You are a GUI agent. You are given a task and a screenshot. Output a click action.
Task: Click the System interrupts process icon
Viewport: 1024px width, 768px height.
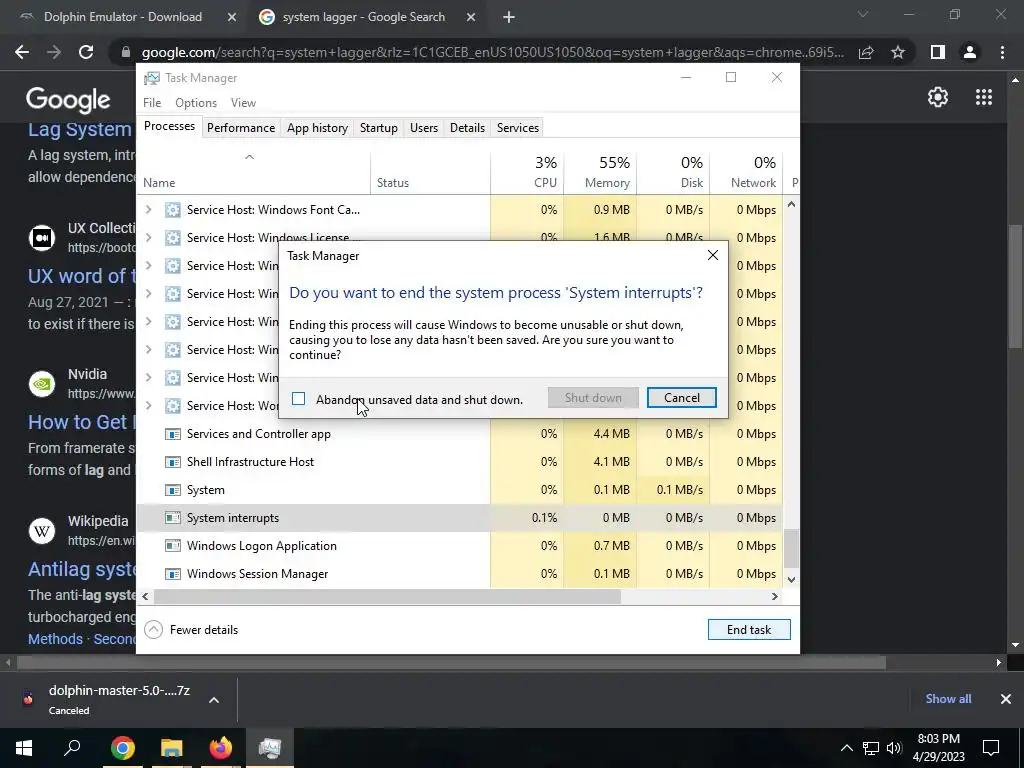(172, 518)
